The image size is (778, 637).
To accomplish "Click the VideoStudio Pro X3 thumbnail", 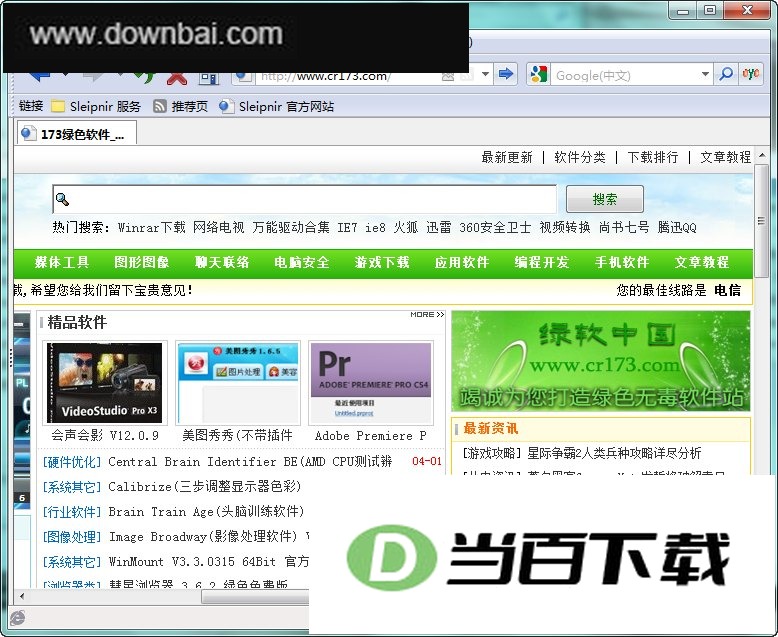I will coord(105,382).
